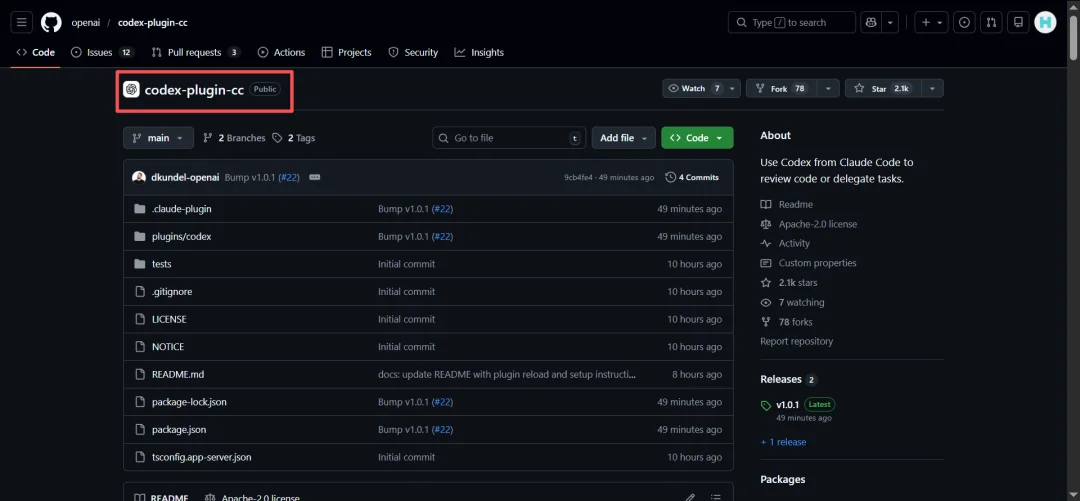The image size is (1080, 501).
Task: Expand the main branch selector dropdown
Action: click(x=158, y=138)
